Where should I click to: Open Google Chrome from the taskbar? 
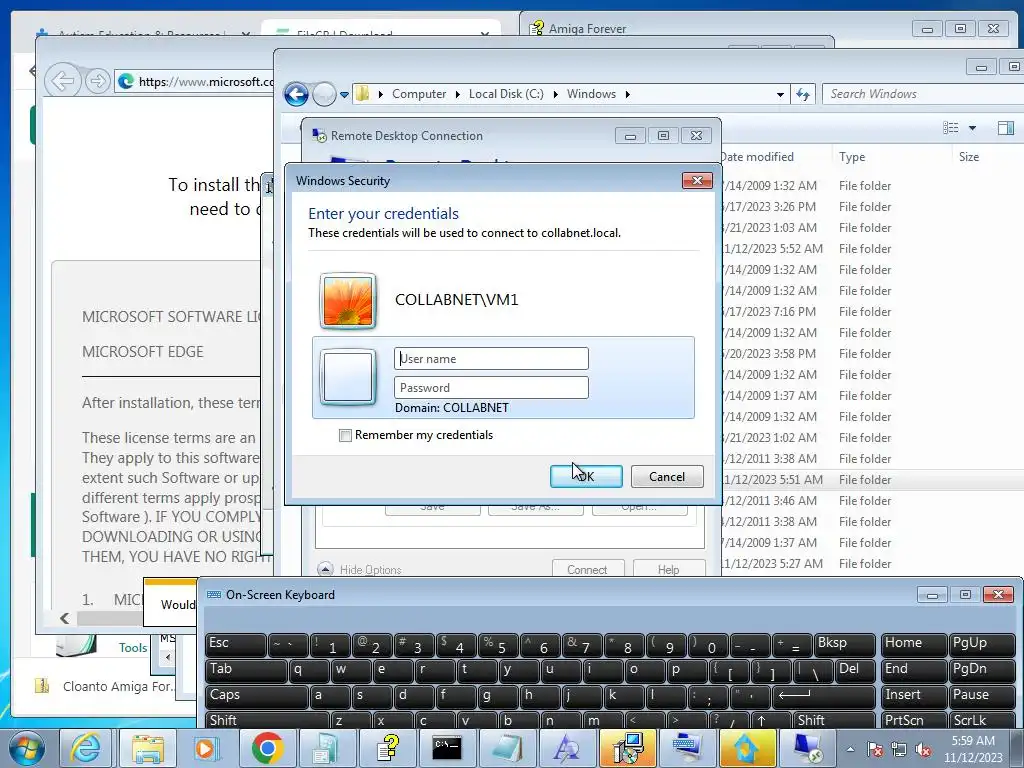267,748
